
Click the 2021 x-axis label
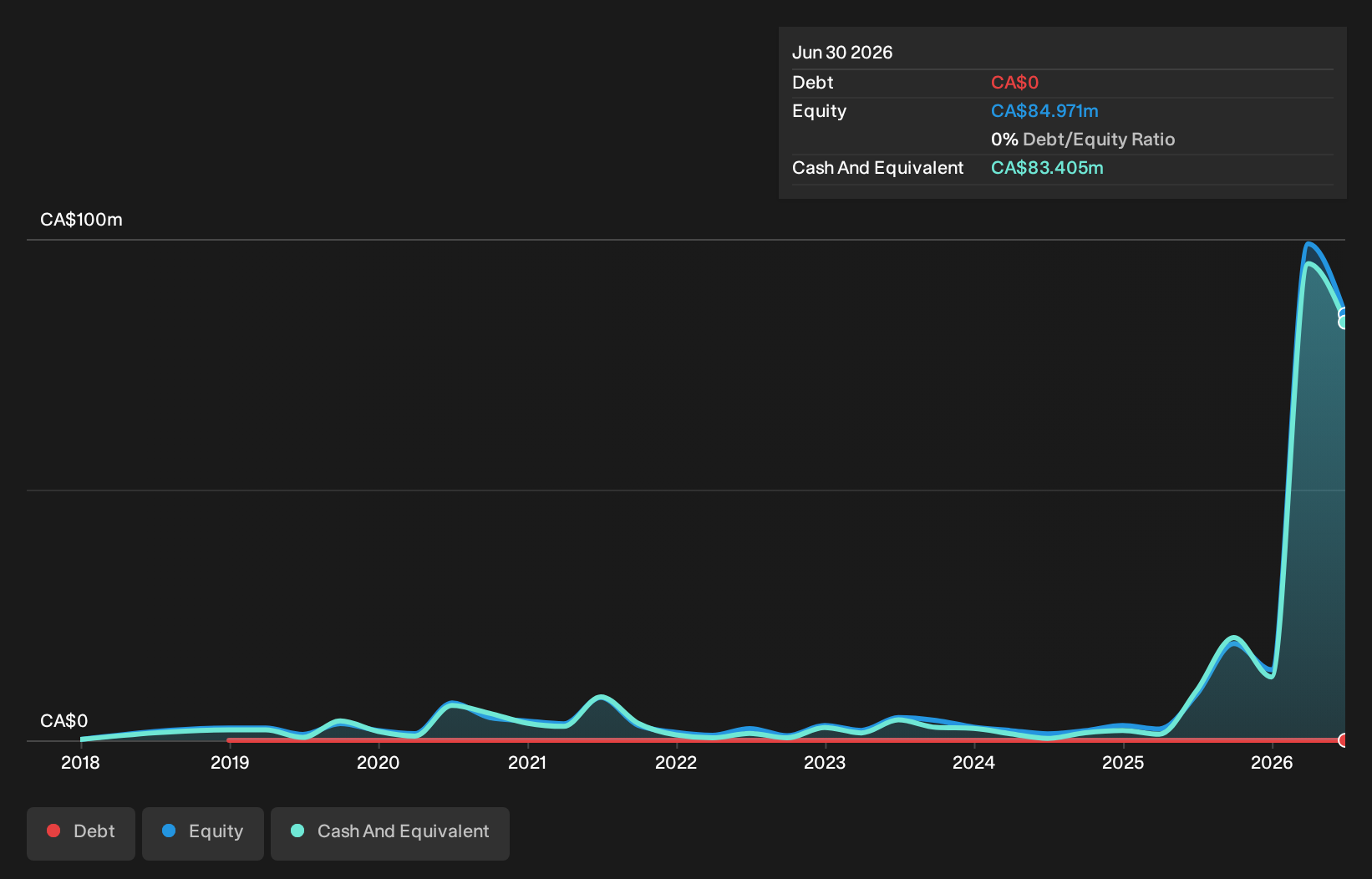pos(527,763)
